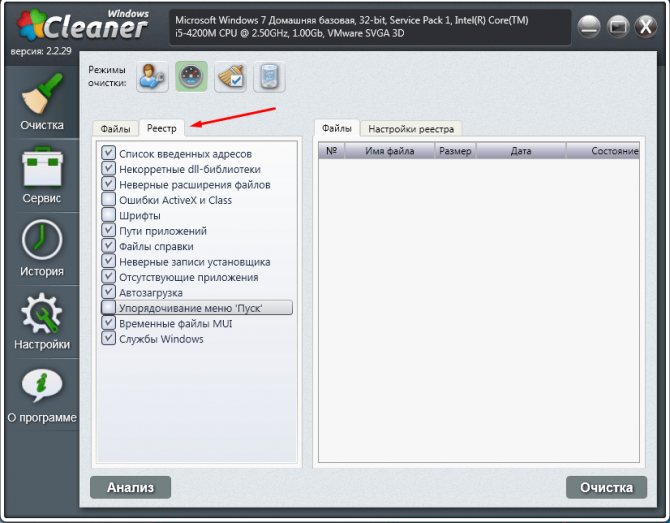
Task: Switch to the results Файлы tab
Action: (337, 128)
